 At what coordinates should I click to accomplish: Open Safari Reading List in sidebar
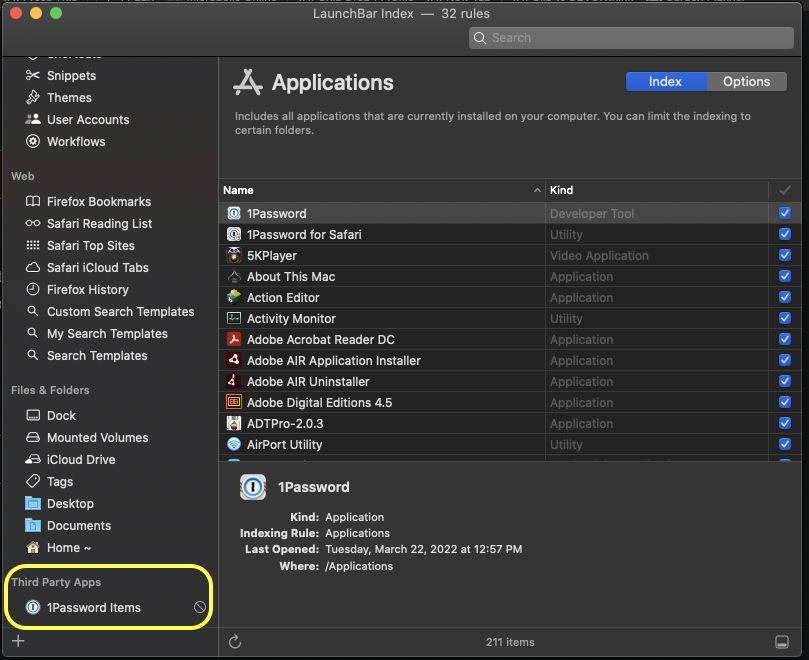[x=99, y=224]
